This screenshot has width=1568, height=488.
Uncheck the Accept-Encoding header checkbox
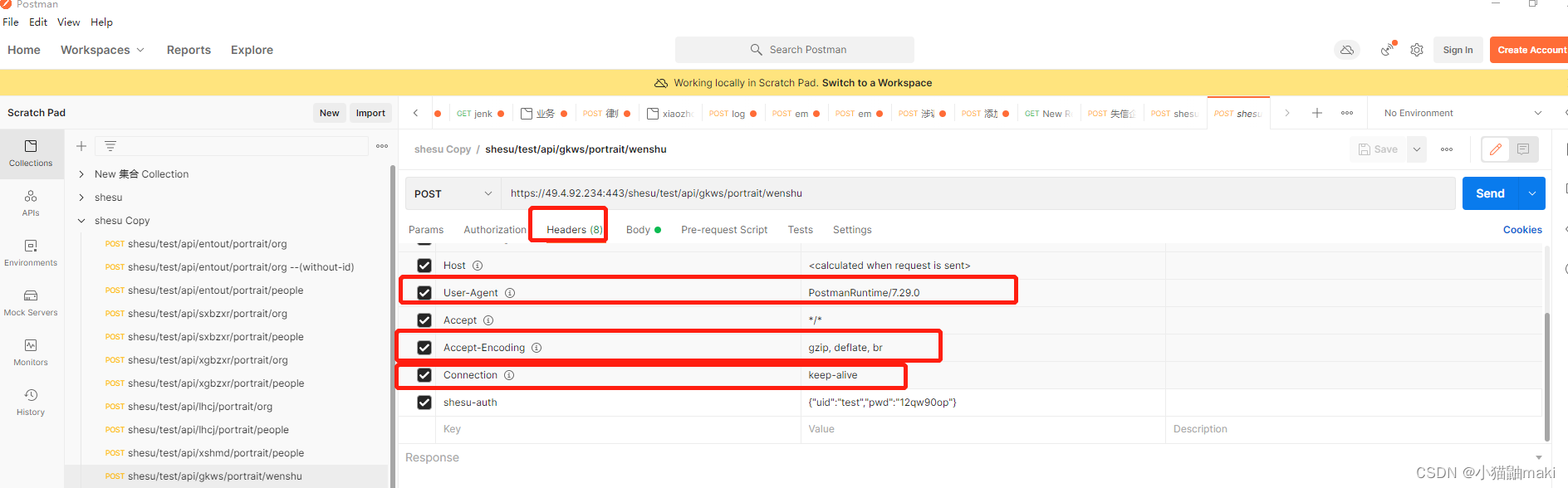coord(424,348)
